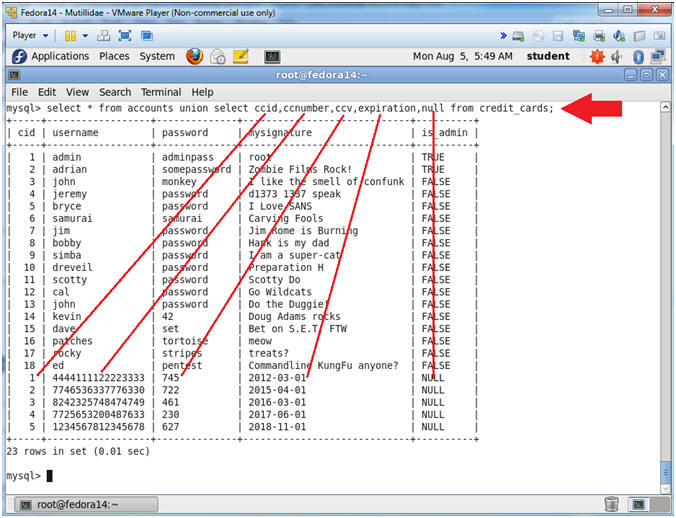Launch Firefox from the panel
The width and height of the screenshot is (676, 518).
tap(194, 56)
